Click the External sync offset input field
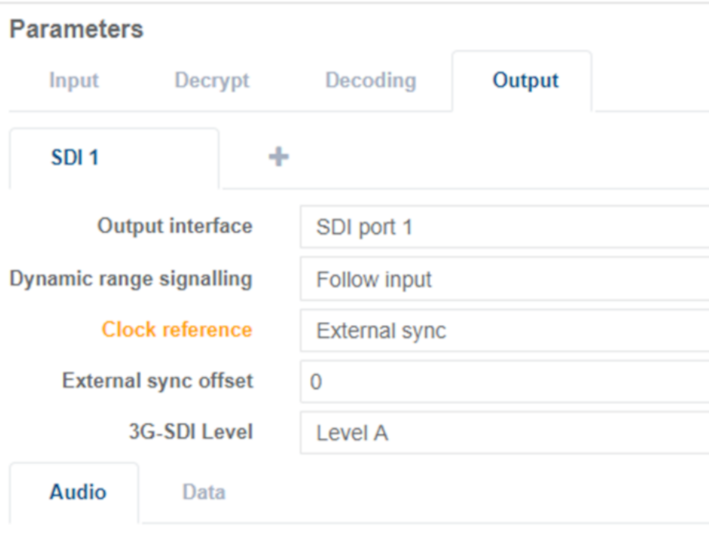The width and height of the screenshot is (709, 541). (504, 382)
